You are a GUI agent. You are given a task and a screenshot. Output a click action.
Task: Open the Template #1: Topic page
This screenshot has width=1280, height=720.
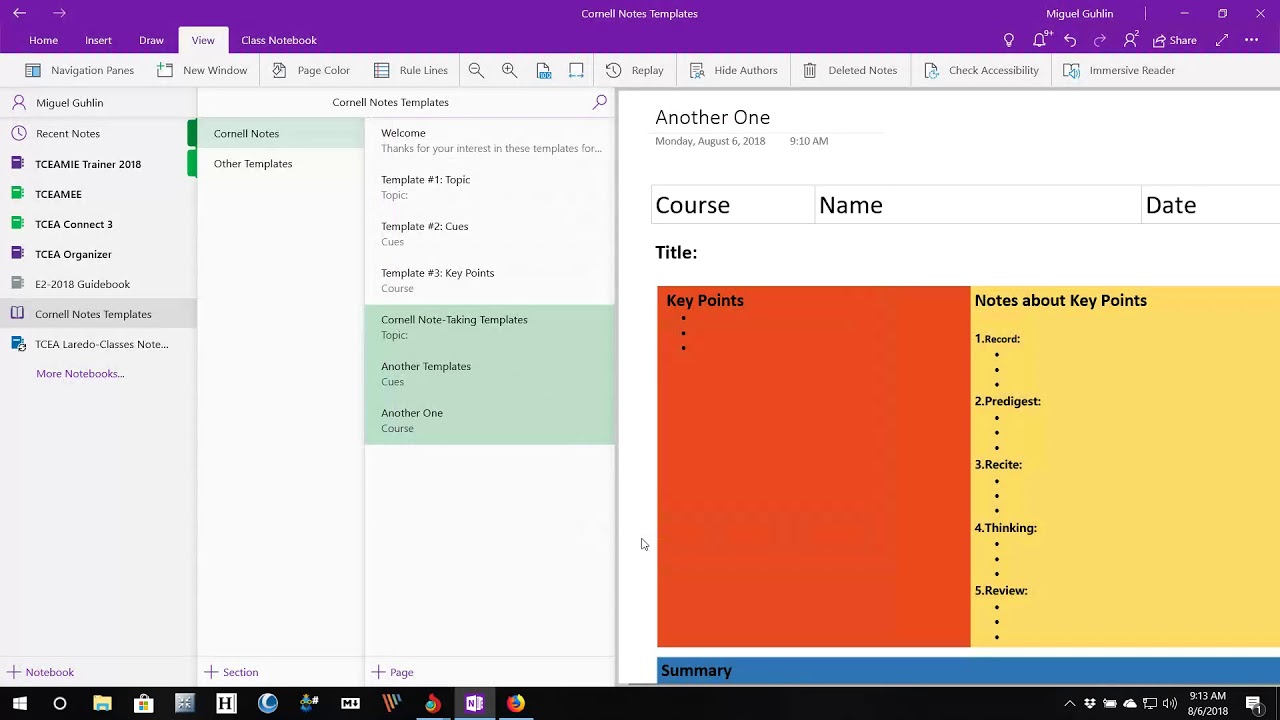[x=490, y=187]
